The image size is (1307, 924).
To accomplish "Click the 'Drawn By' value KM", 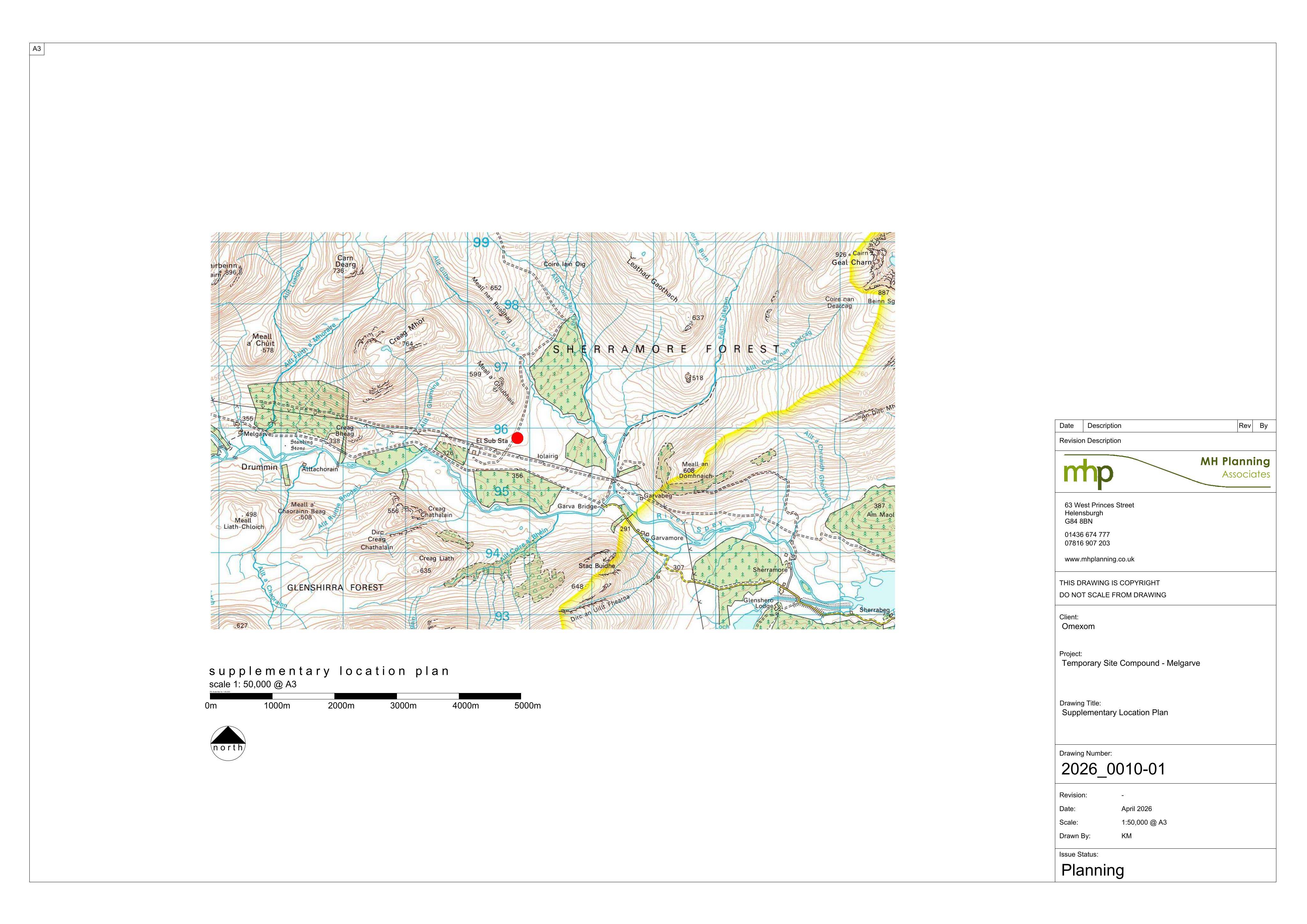I will (x=1126, y=836).
